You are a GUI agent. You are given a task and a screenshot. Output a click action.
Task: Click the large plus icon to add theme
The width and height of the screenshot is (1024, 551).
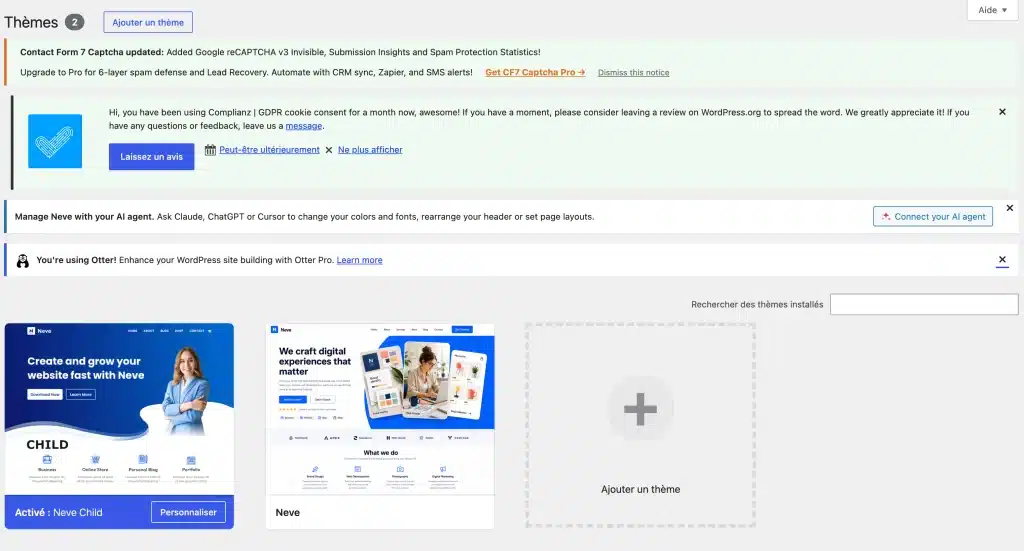pos(641,409)
